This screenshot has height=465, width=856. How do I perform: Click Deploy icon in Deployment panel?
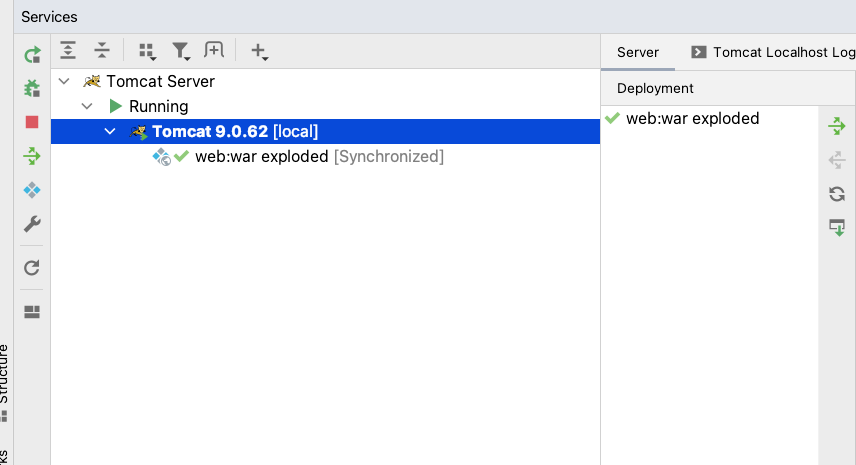coord(836,126)
